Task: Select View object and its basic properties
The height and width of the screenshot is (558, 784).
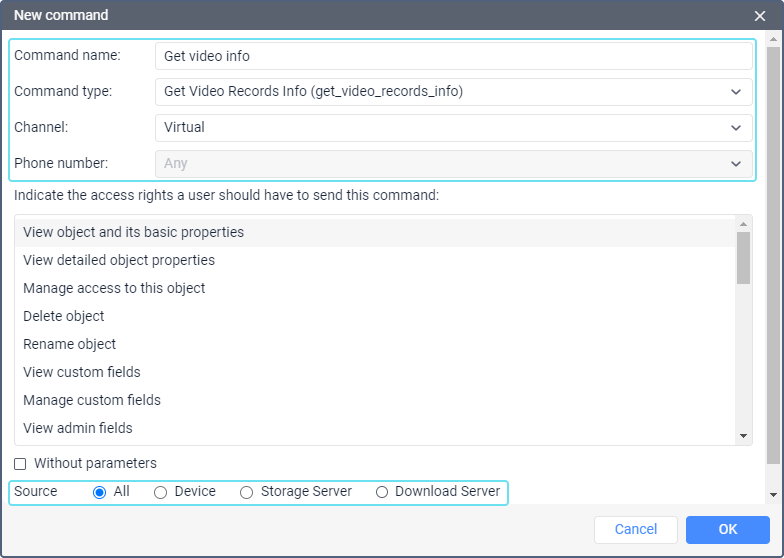Action: [134, 232]
